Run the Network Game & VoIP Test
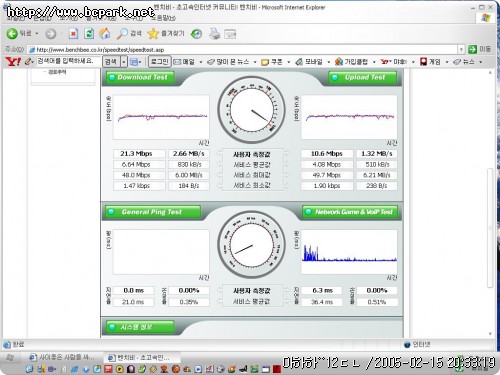 (350, 212)
